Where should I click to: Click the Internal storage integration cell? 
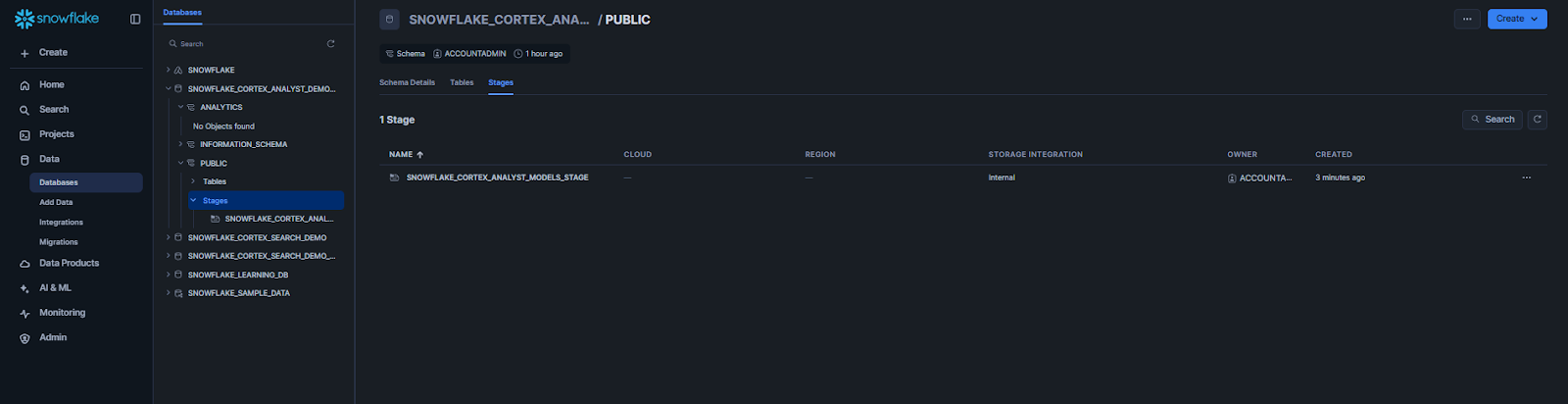(1002, 178)
